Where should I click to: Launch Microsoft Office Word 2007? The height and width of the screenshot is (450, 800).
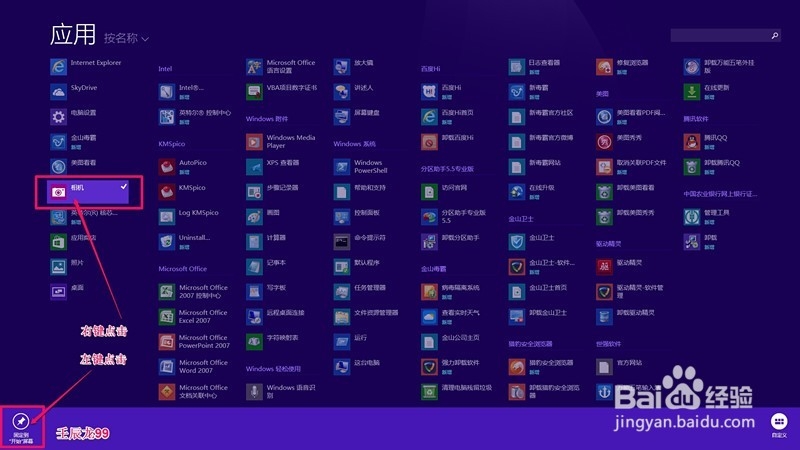point(193,366)
